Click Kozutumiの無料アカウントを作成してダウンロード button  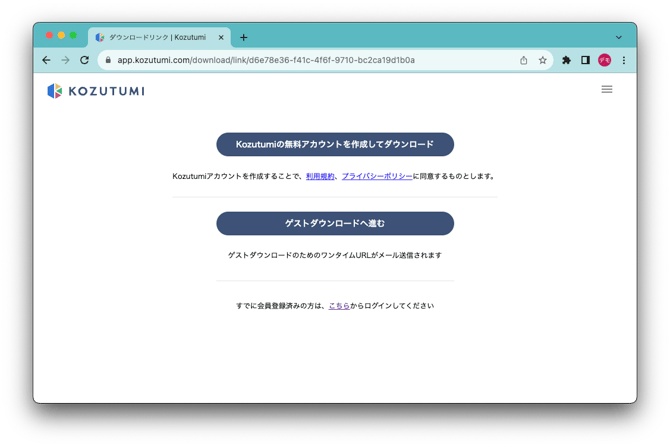pos(335,144)
